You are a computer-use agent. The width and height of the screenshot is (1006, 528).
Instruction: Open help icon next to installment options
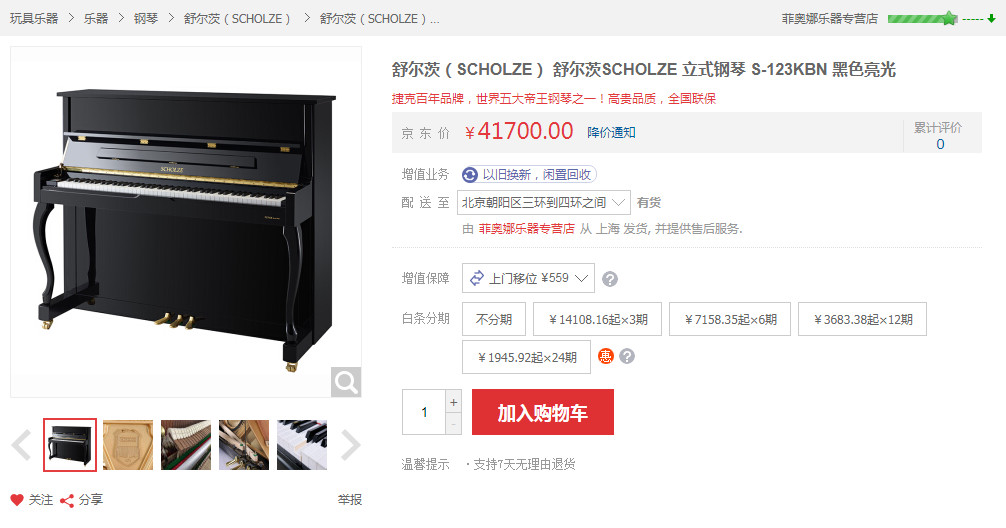coord(627,356)
